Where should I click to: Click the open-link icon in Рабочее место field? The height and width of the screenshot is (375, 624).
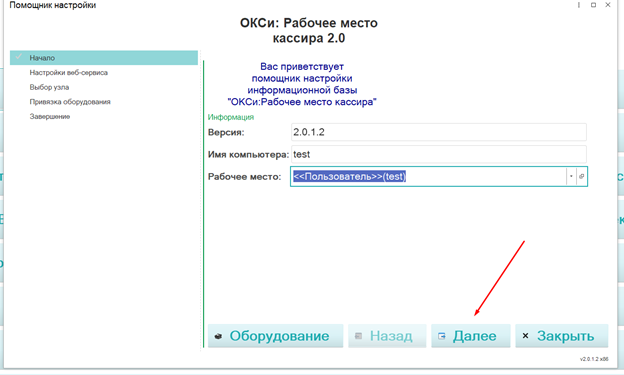[581, 176]
